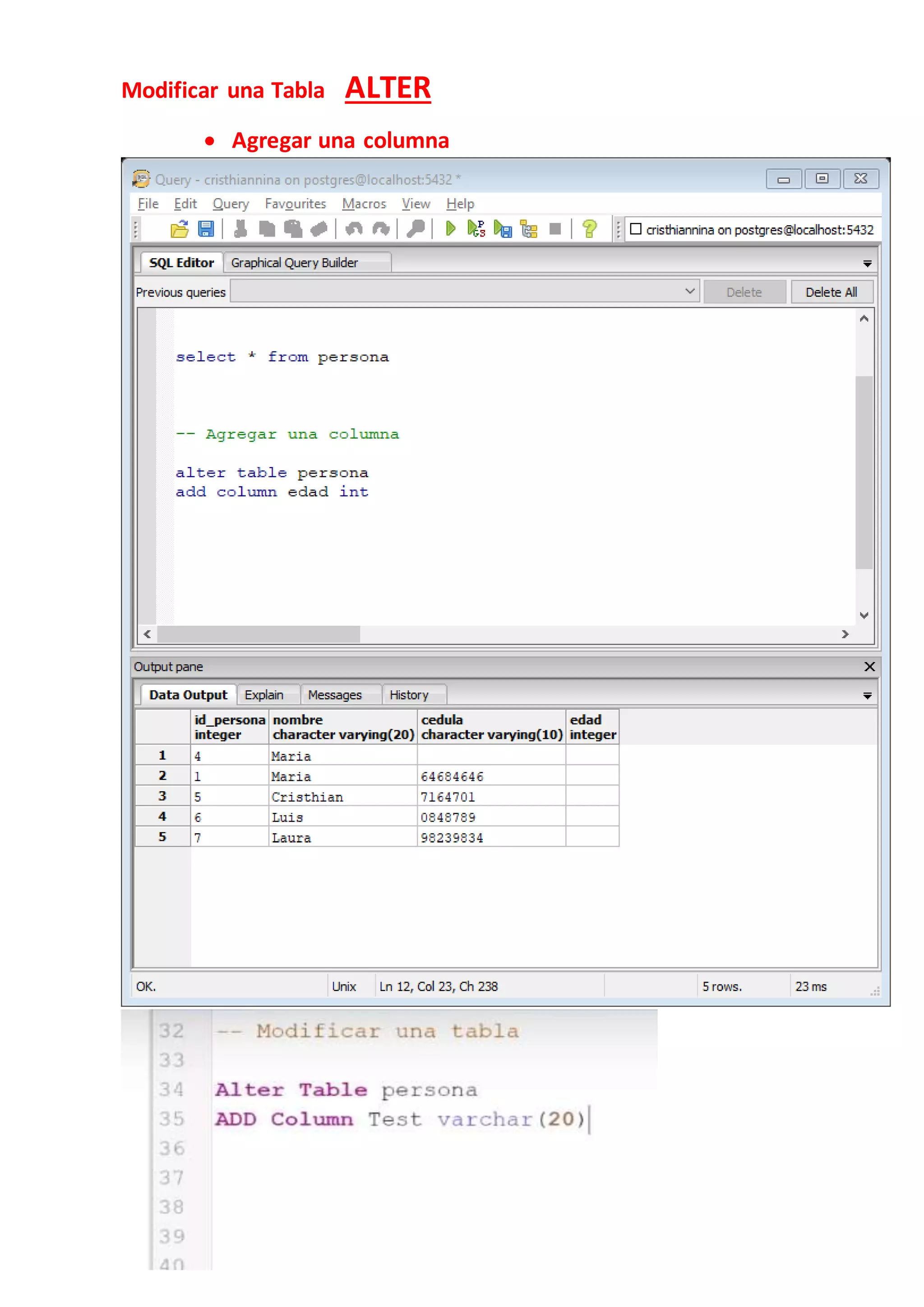Open the Favourites menu
This screenshot has width=924, height=1307.
[x=296, y=204]
